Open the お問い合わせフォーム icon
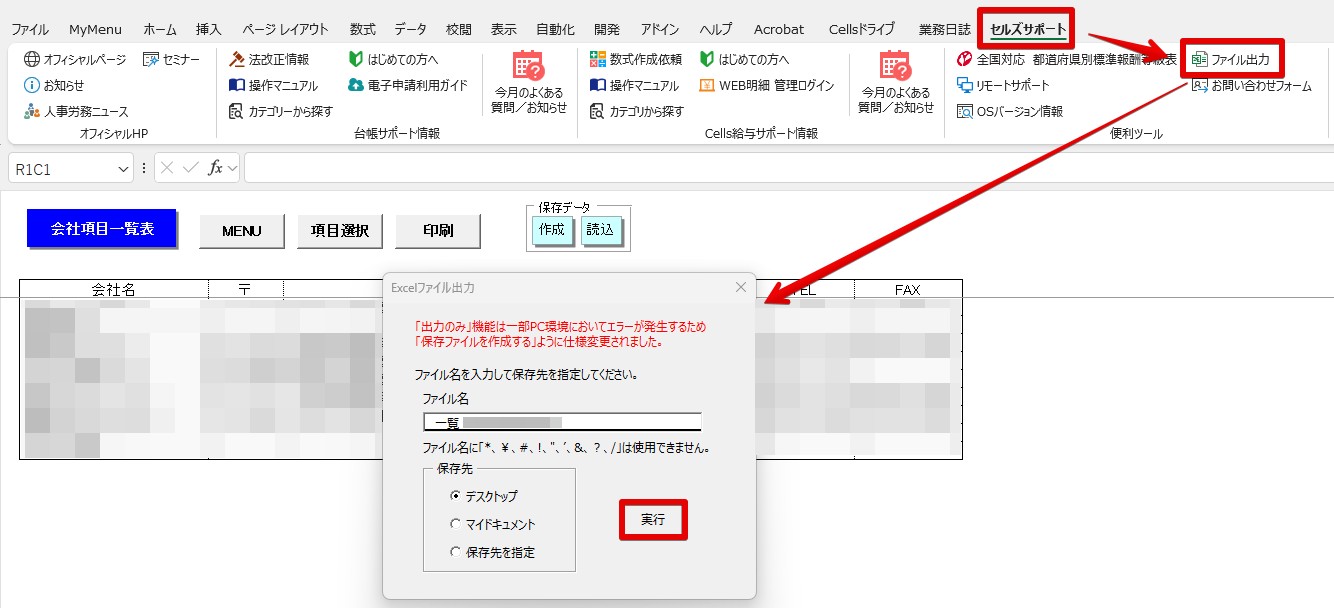The height and width of the screenshot is (608, 1334). 1199,86
